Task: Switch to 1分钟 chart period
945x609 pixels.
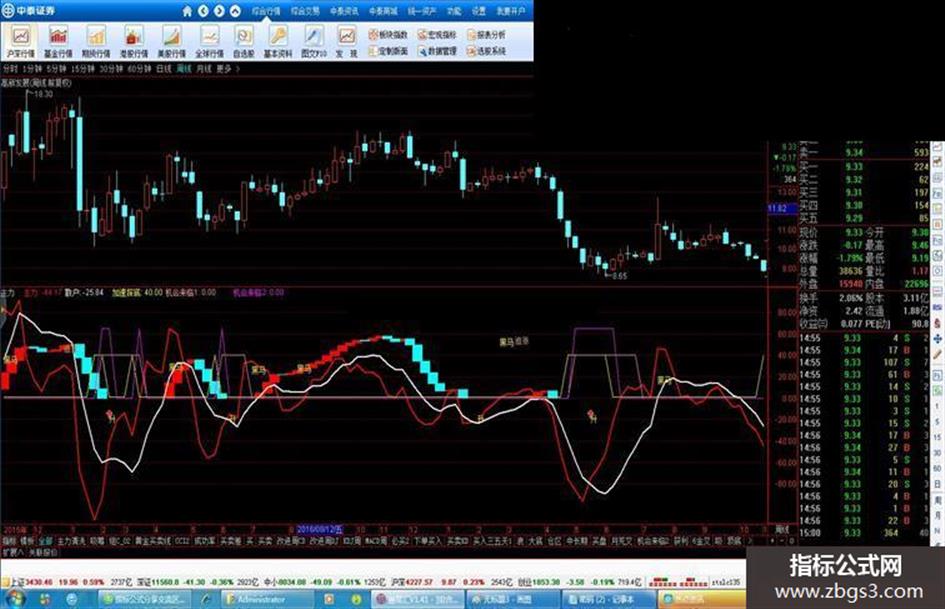Action: pos(32,69)
